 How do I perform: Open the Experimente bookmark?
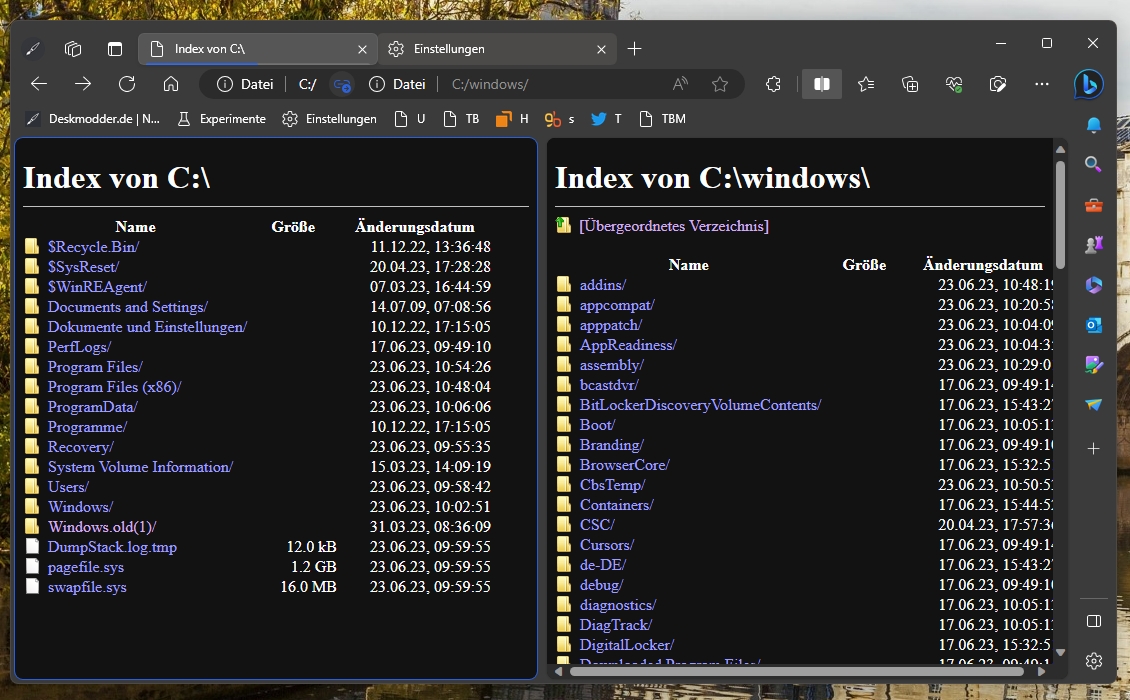(x=222, y=119)
